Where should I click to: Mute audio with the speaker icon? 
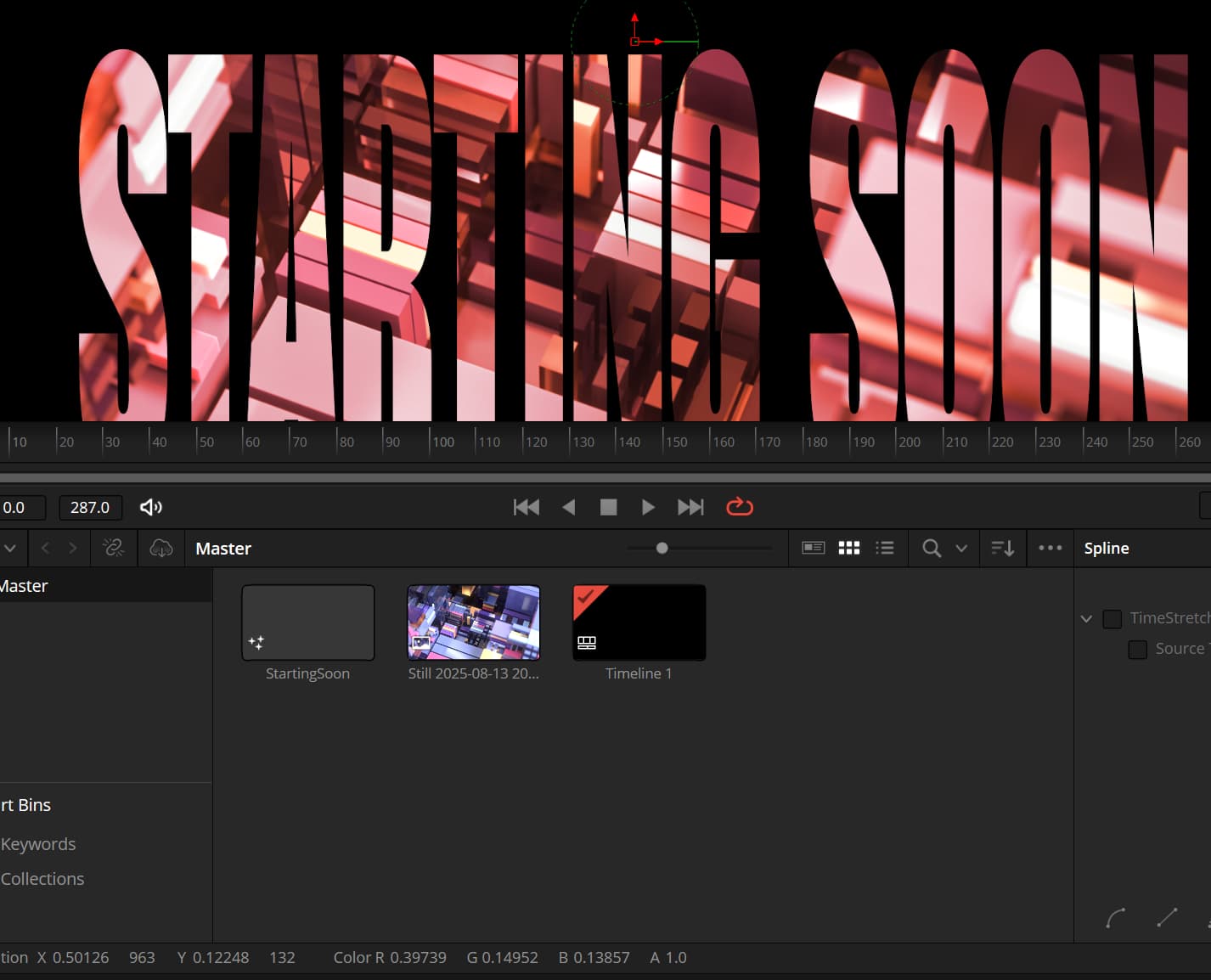click(151, 507)
